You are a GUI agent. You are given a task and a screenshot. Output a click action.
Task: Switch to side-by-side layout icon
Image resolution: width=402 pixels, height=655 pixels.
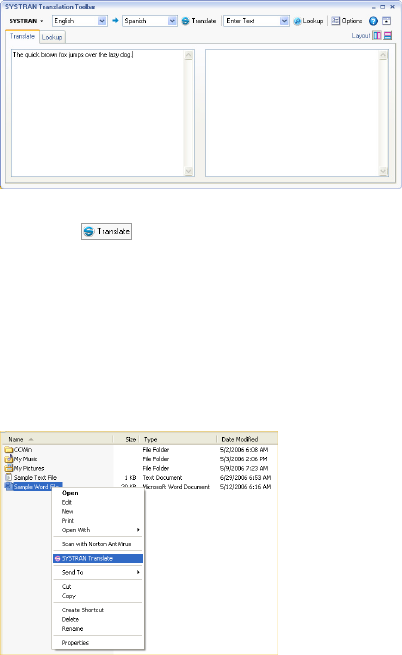[x=377, y=36]
